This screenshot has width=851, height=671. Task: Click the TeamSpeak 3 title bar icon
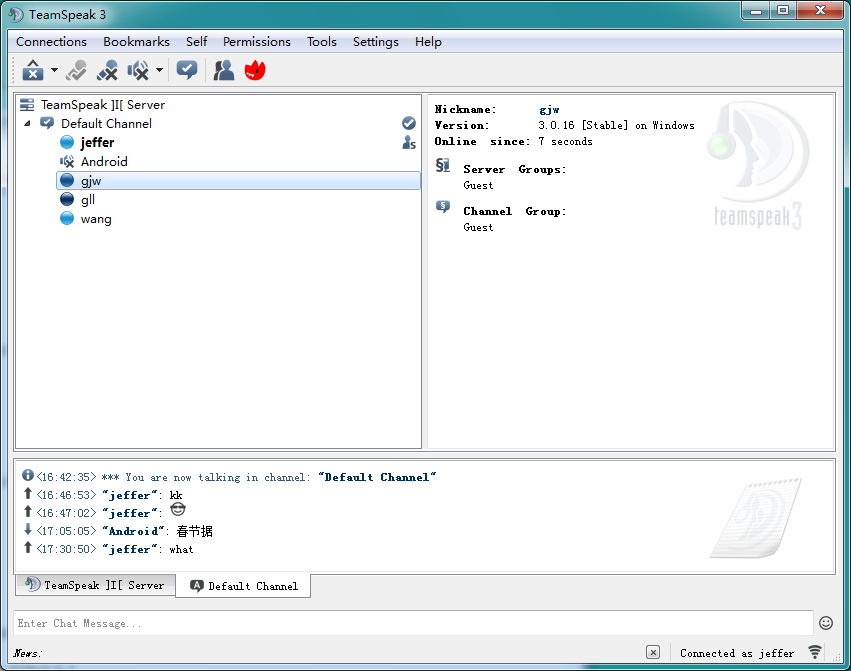pyautogui.click(x=16, y=14)
